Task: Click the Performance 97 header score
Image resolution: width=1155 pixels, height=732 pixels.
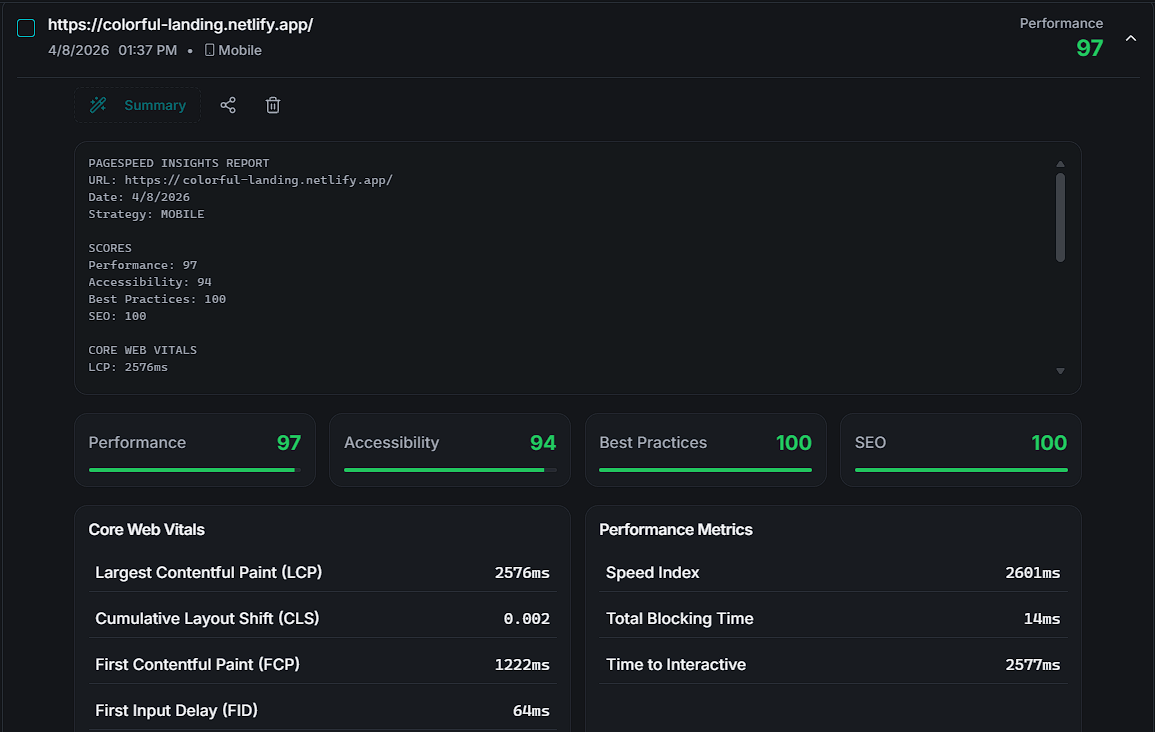Action: pos(1089,47)
